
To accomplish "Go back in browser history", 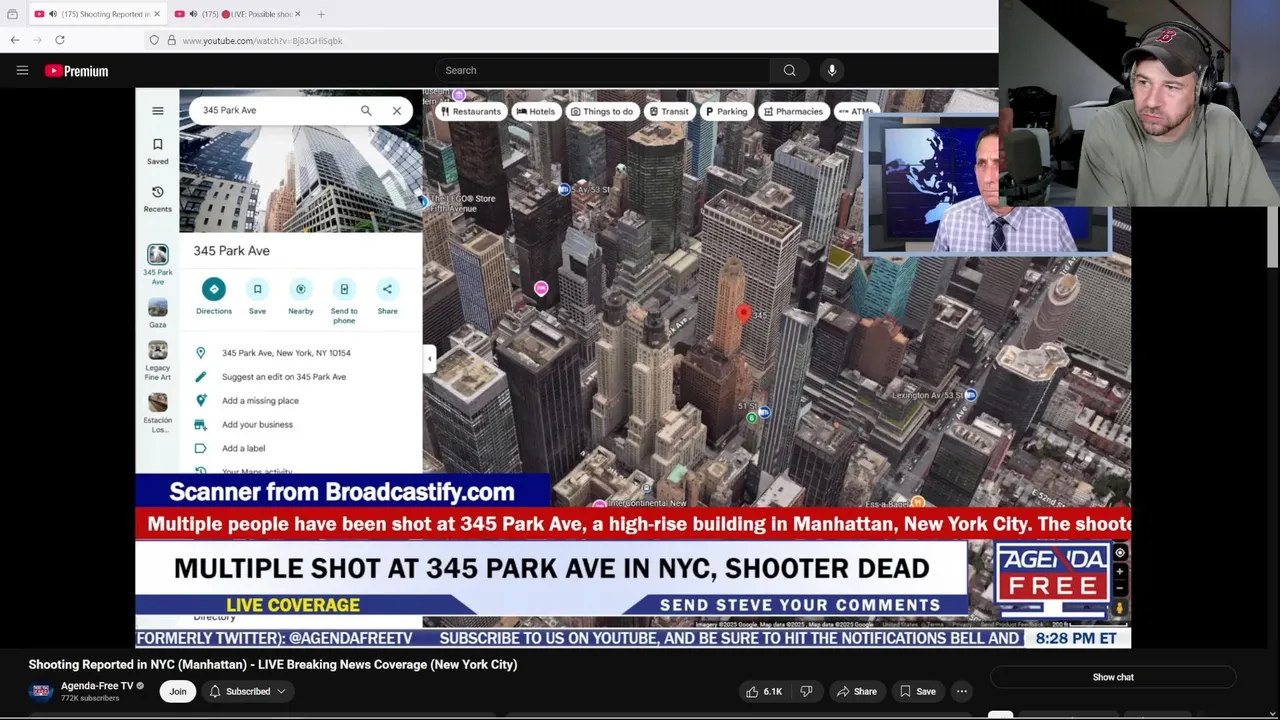I will tap(15, 40).
